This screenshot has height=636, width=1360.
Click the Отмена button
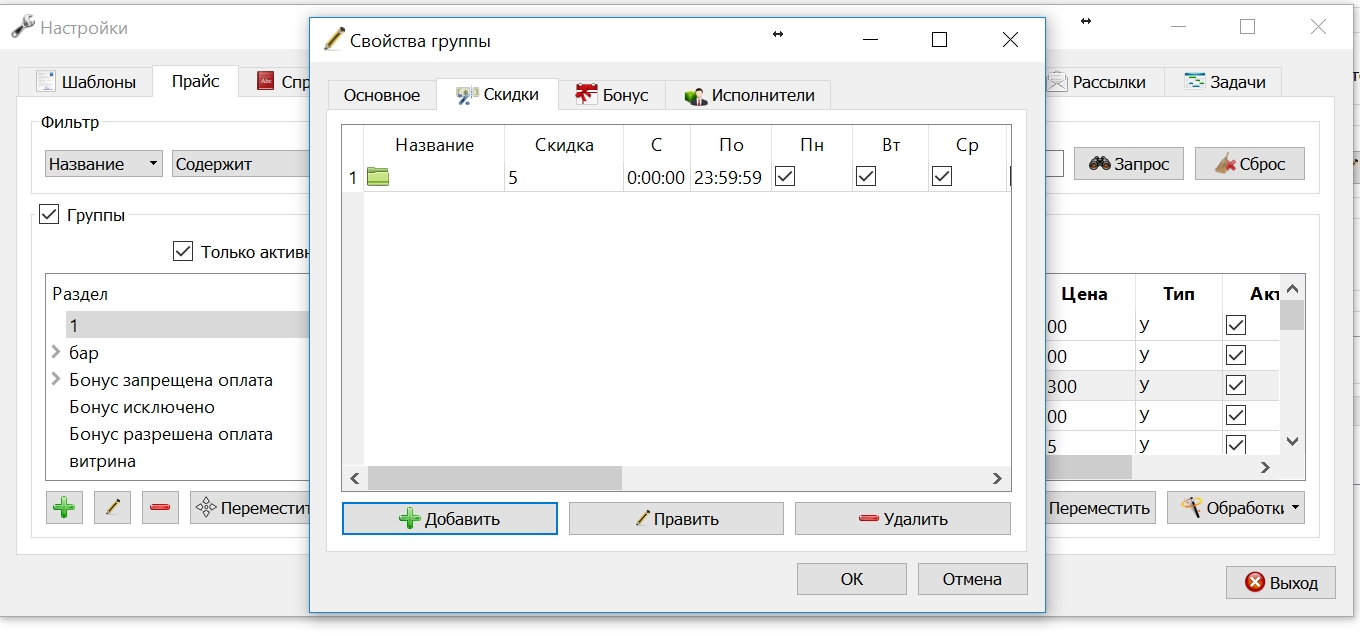coord(972,579)
